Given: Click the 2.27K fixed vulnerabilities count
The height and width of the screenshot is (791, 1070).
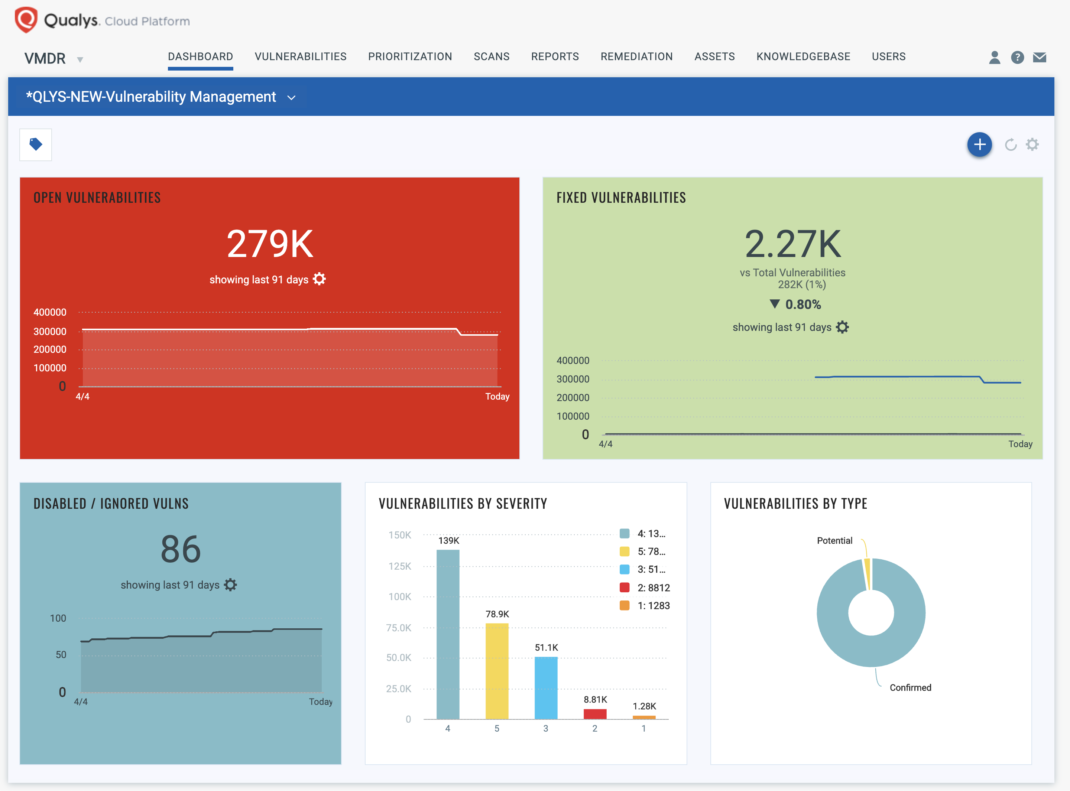Looking at the screenshot, I should tap(793, 244).
